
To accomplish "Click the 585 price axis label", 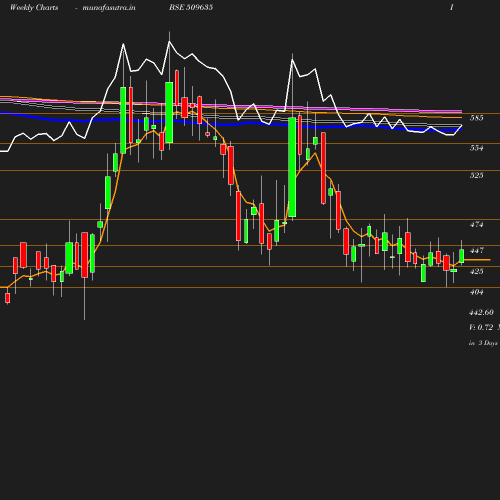I will point(476,118).
